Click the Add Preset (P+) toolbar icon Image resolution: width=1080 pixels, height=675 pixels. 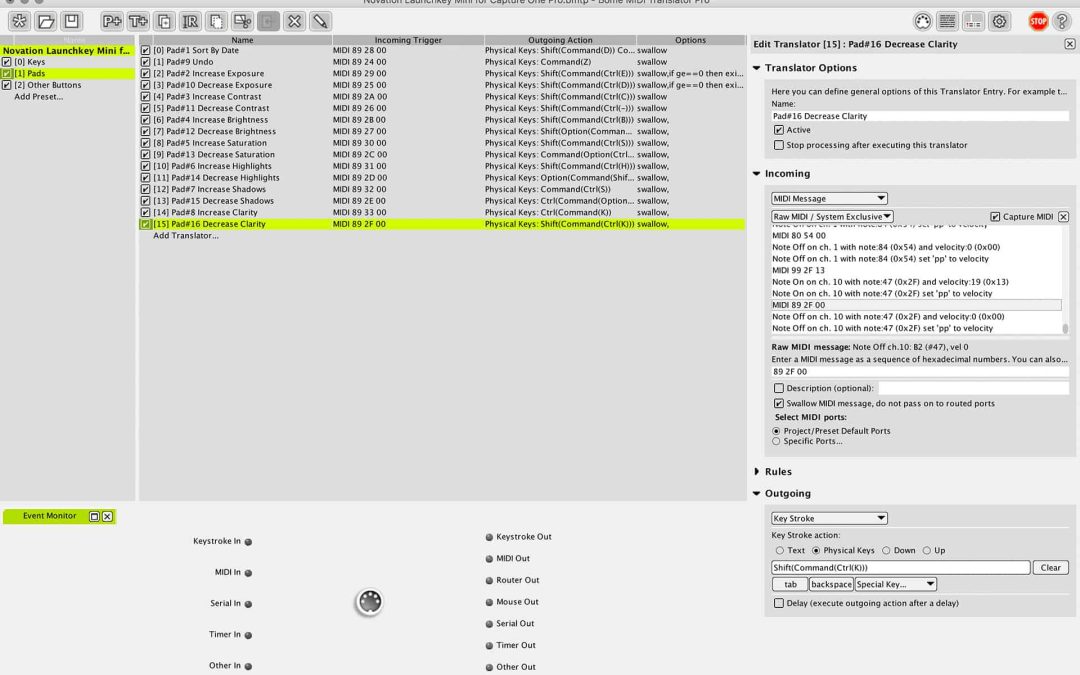[x=112, y=21]
